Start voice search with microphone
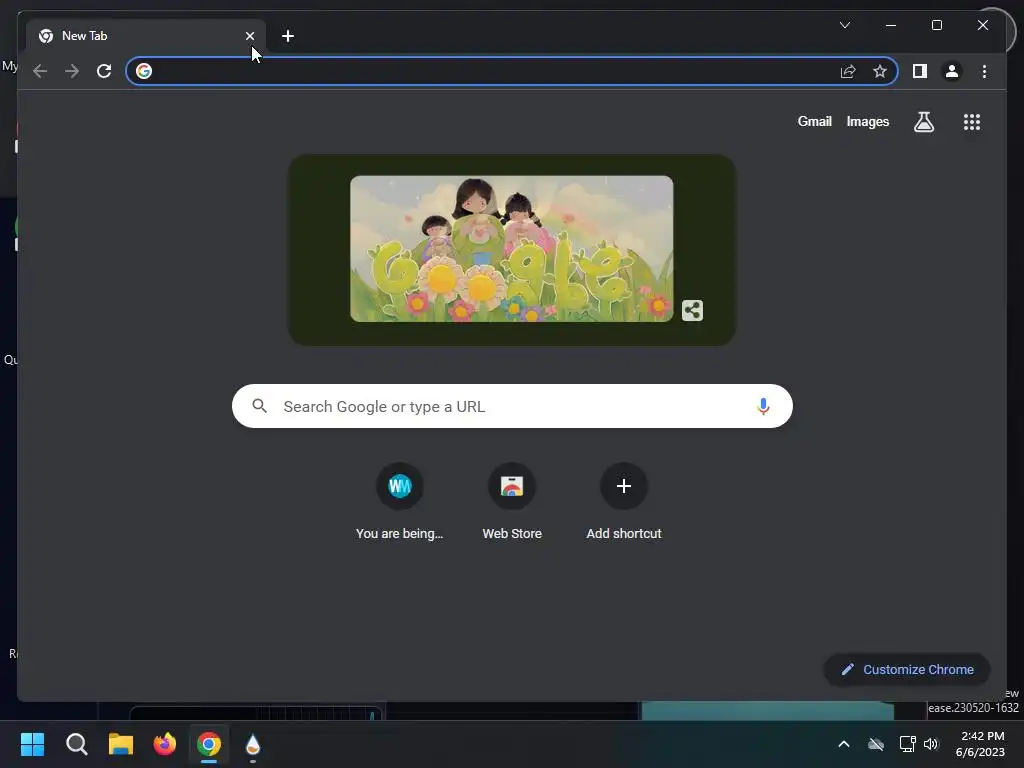1024x768 pixels. point(763,406)
